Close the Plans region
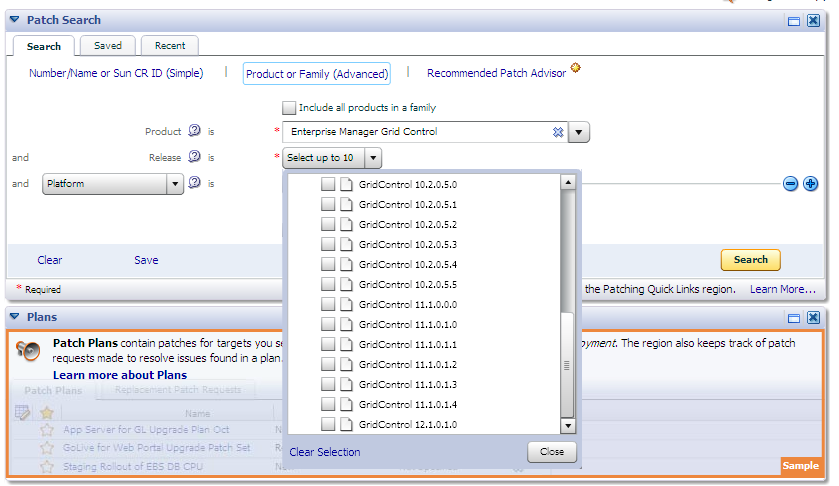This screenshot has width=839, height=486. (x=813, y=317)
